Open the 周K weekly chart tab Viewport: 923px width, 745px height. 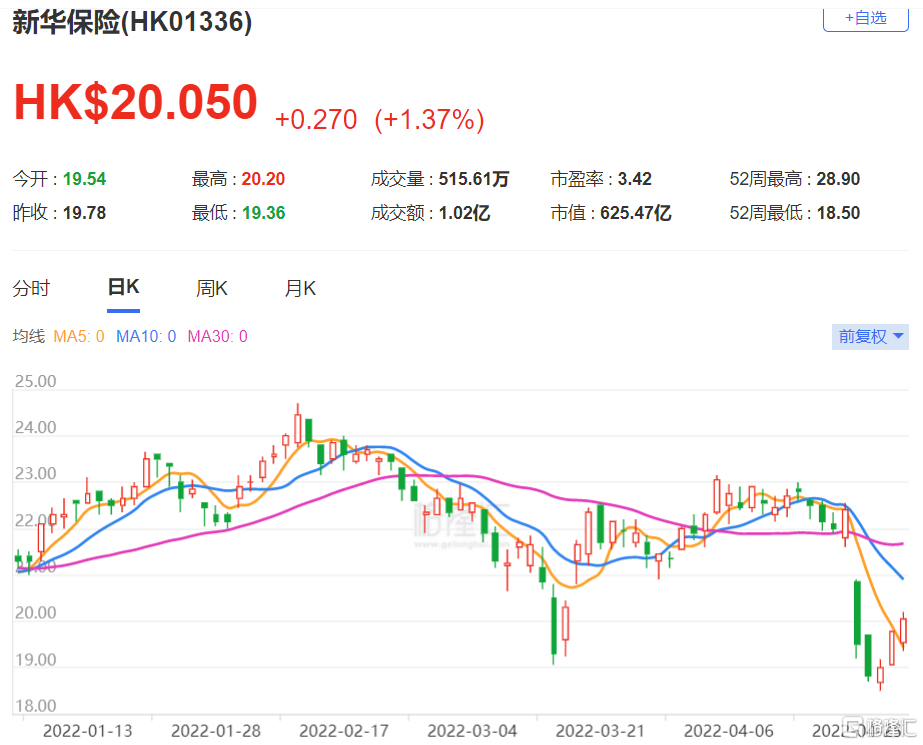[212, 288]
